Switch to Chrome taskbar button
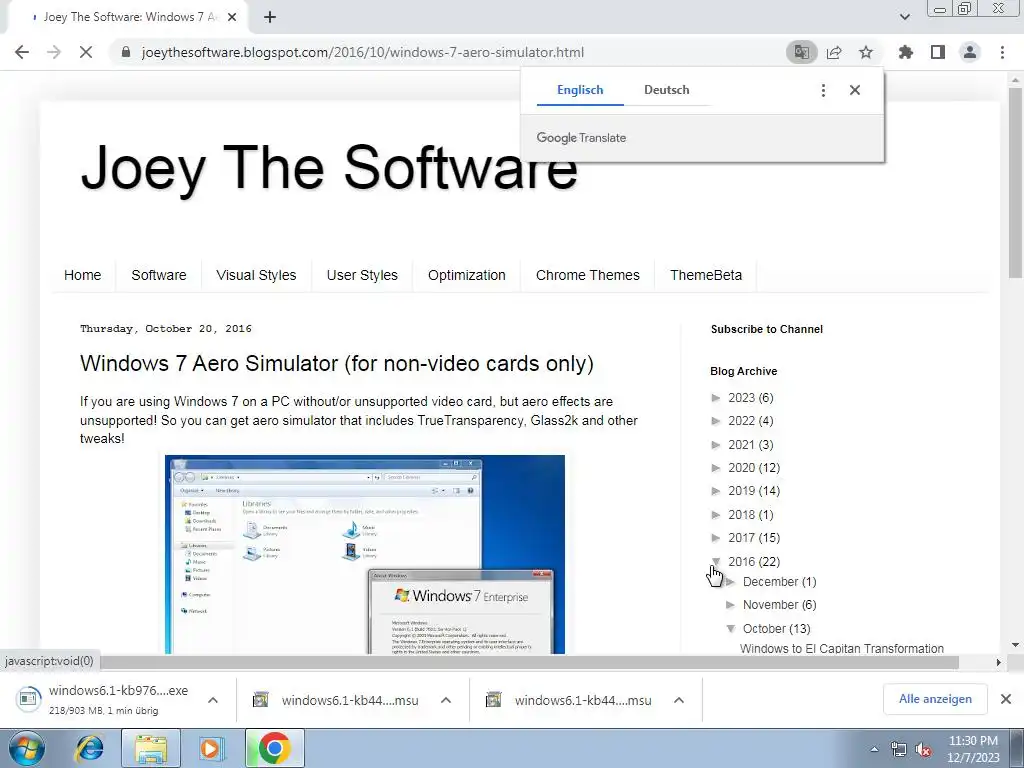 coord(274,748)
